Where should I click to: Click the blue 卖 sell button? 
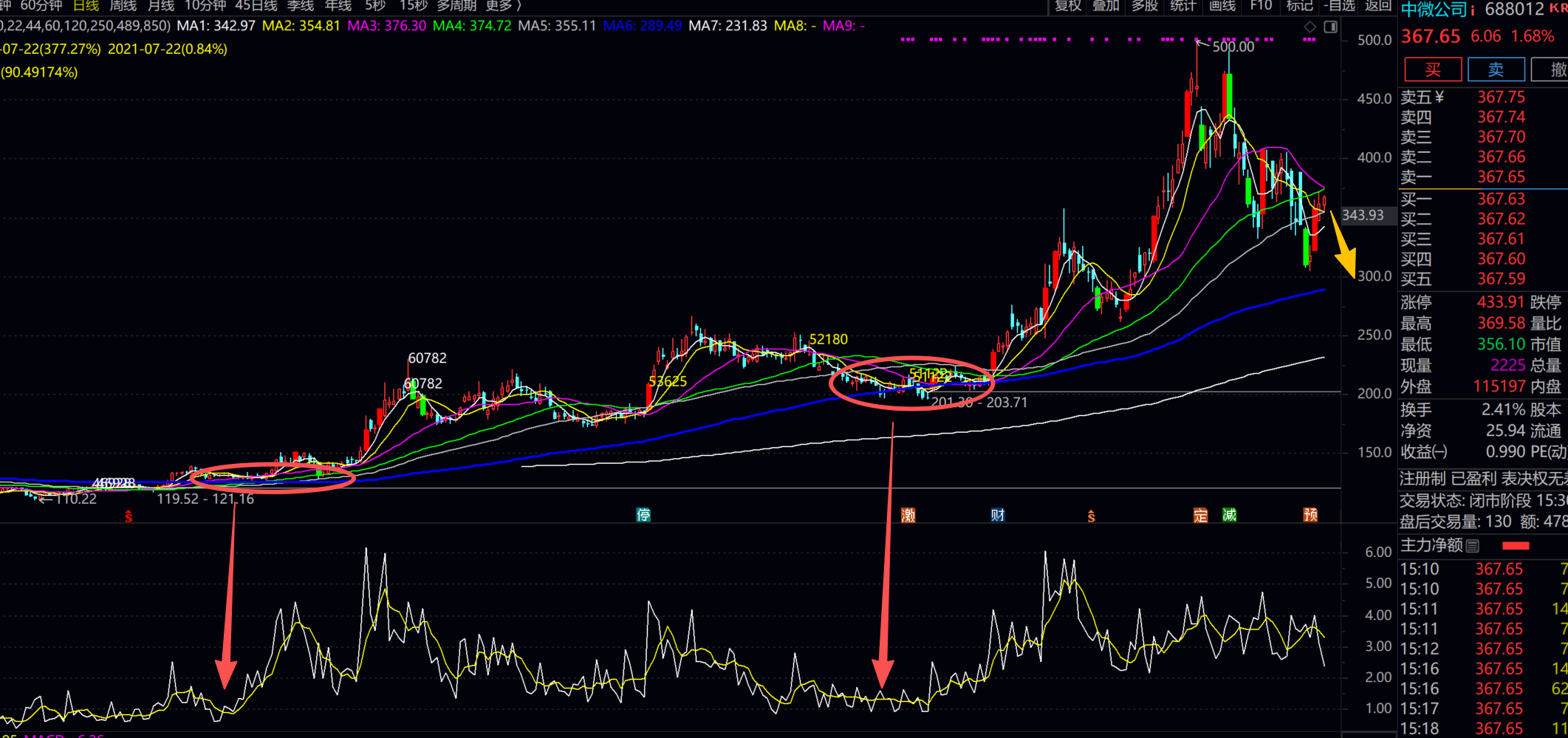coord(1496,69)
